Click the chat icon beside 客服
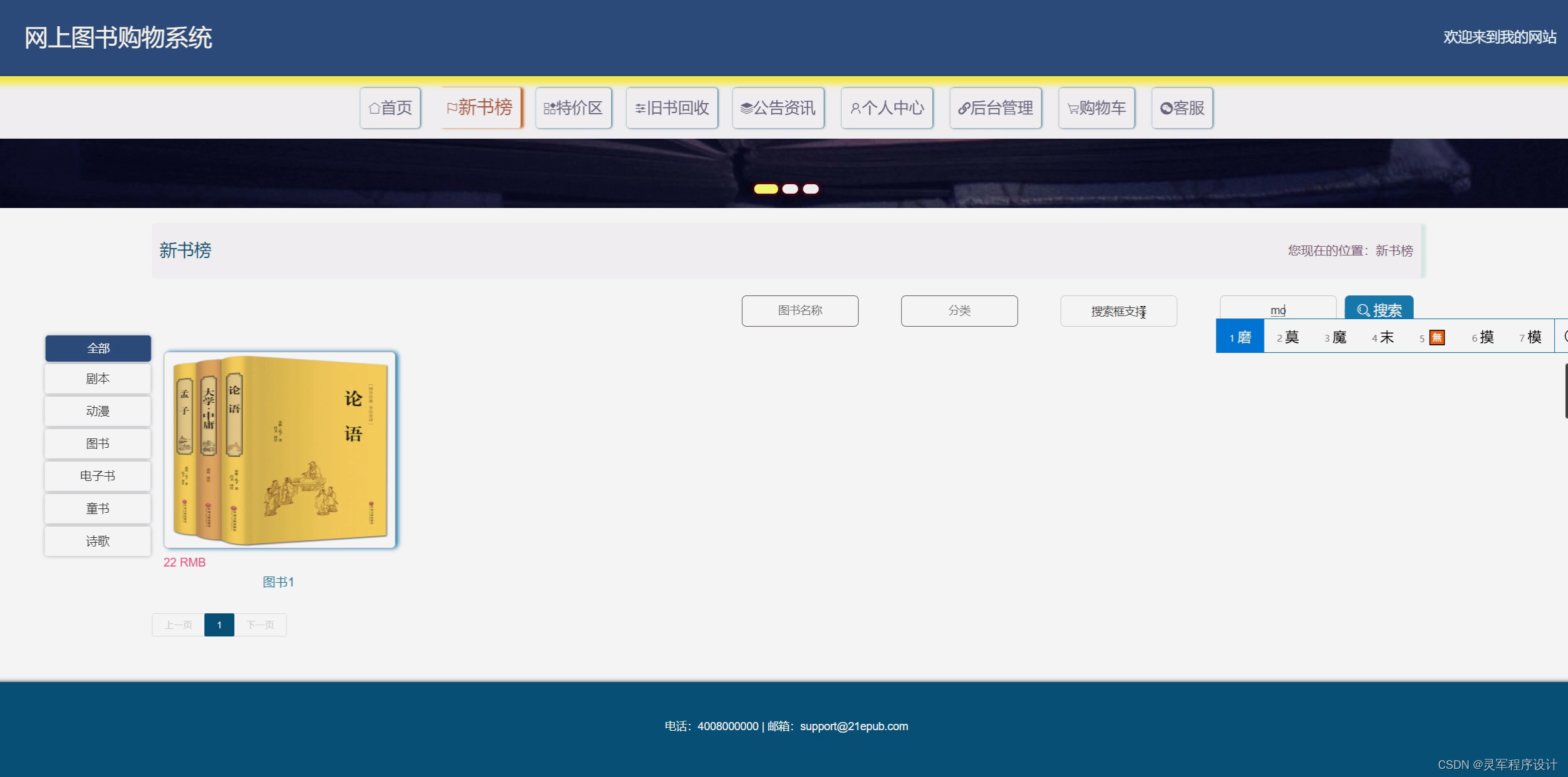This screenshot has width=1568, height=777. 1165,109
